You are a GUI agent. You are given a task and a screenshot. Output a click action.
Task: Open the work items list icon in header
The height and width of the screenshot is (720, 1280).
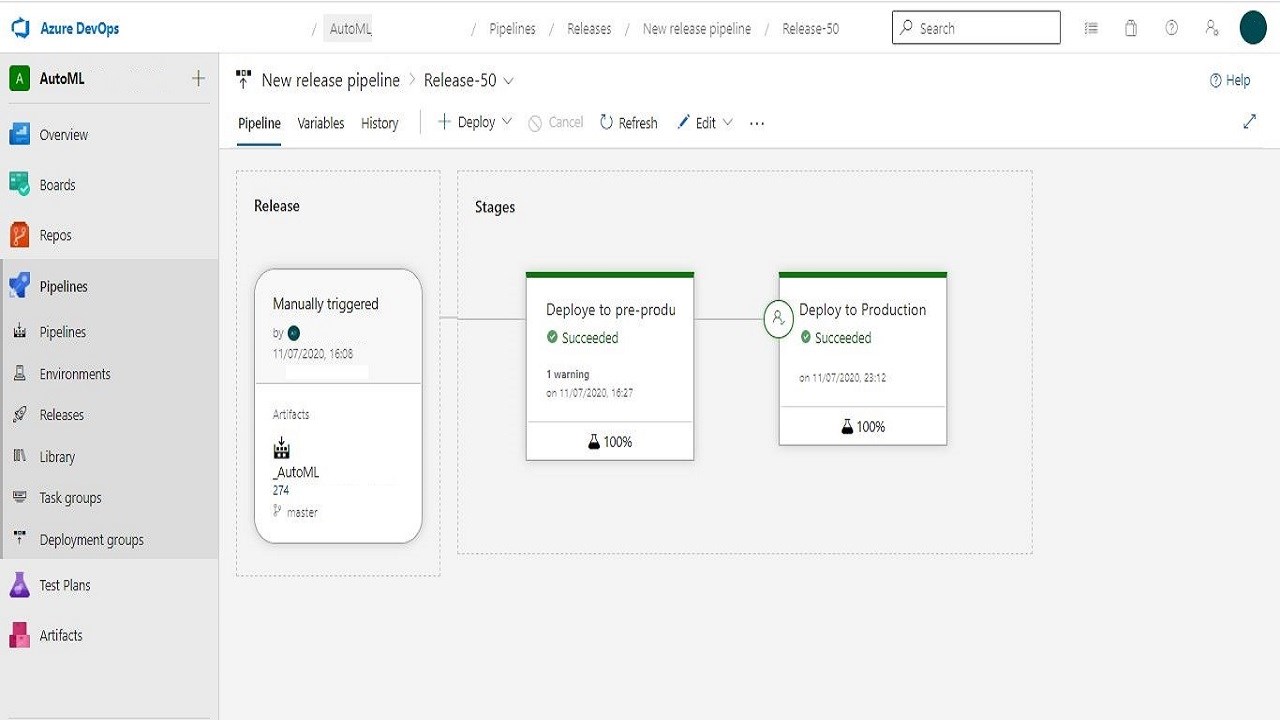tap(1091, 28)
